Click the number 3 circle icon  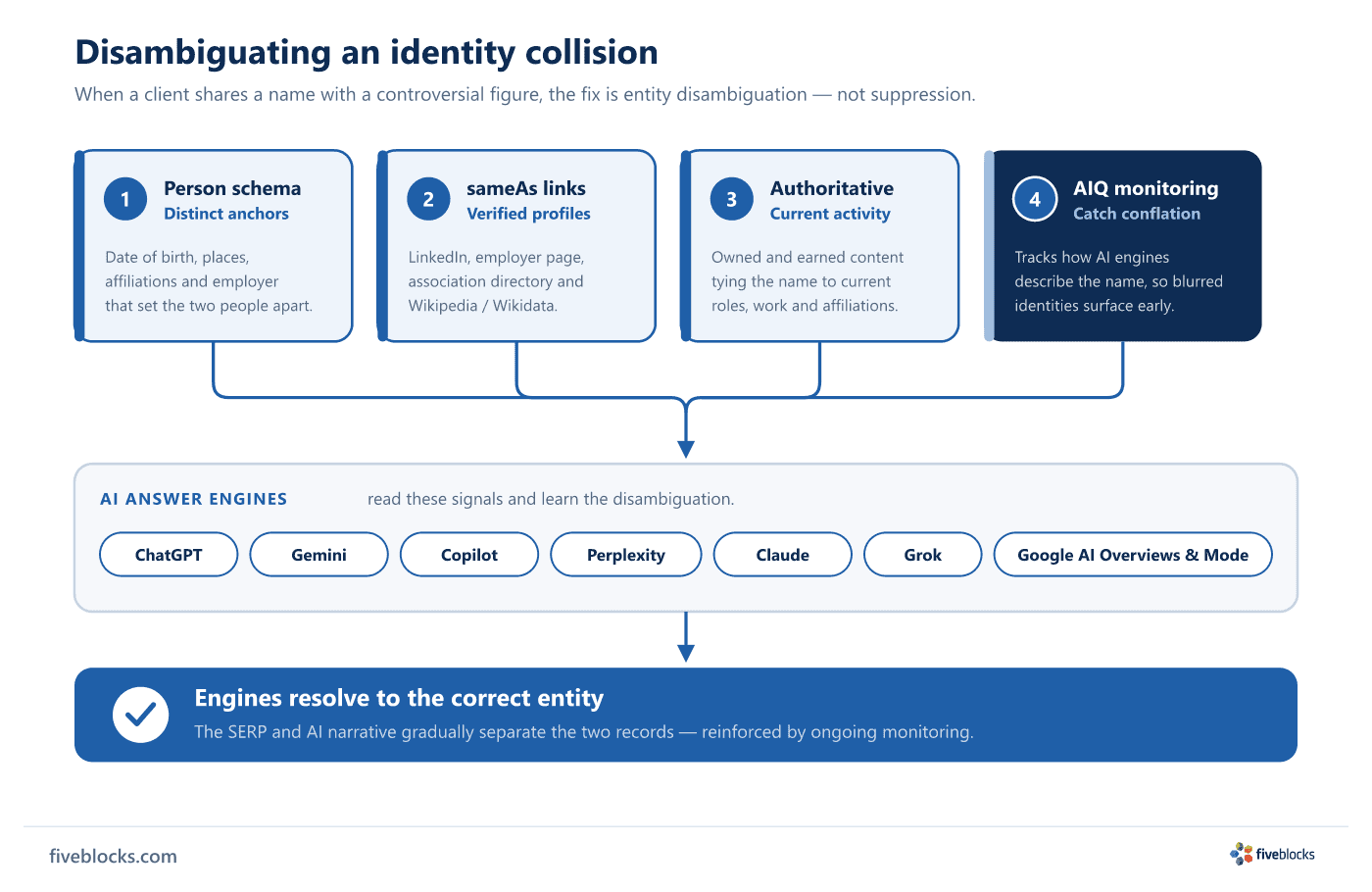tap(731, 199)
